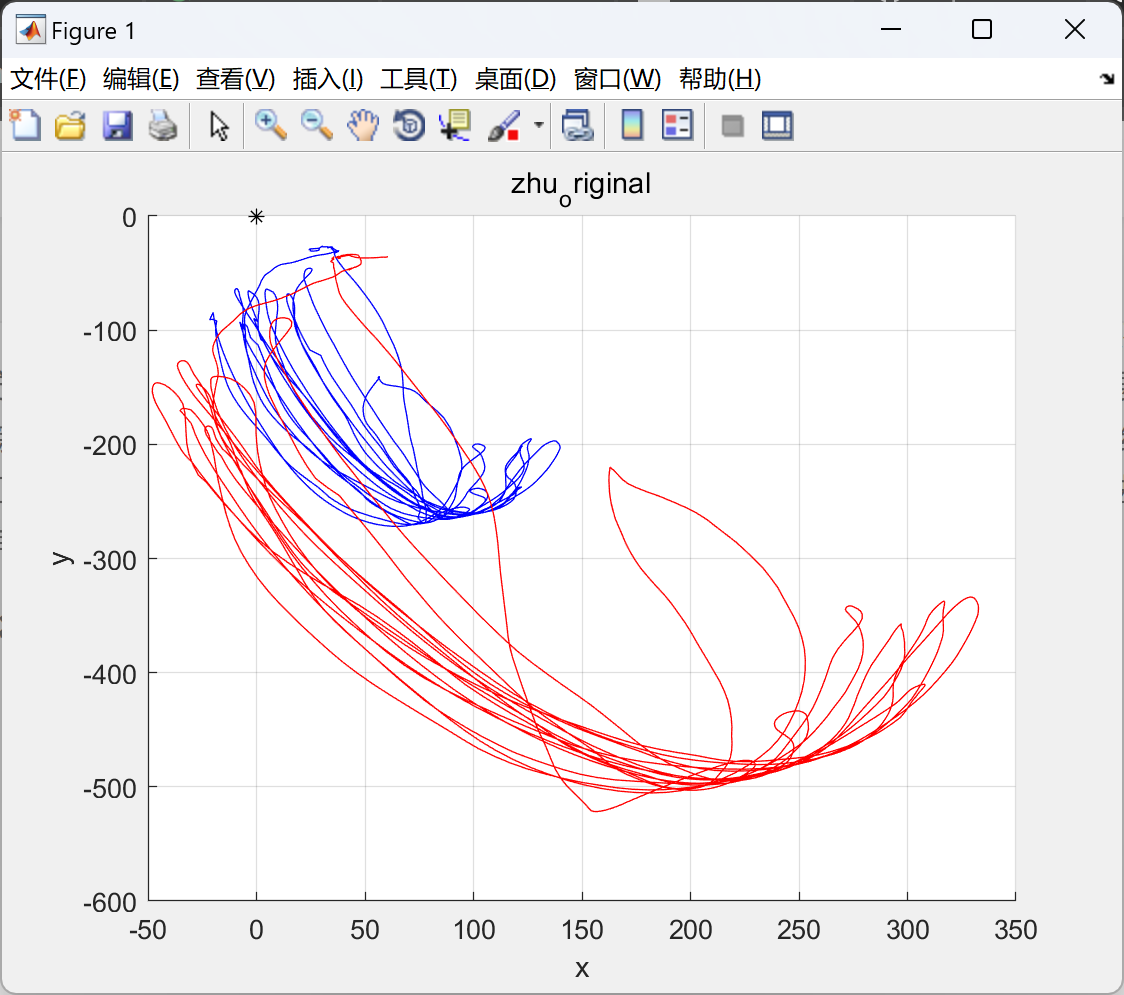
Task: Open a file with the folder icon
Action: [x=70, y=125]
